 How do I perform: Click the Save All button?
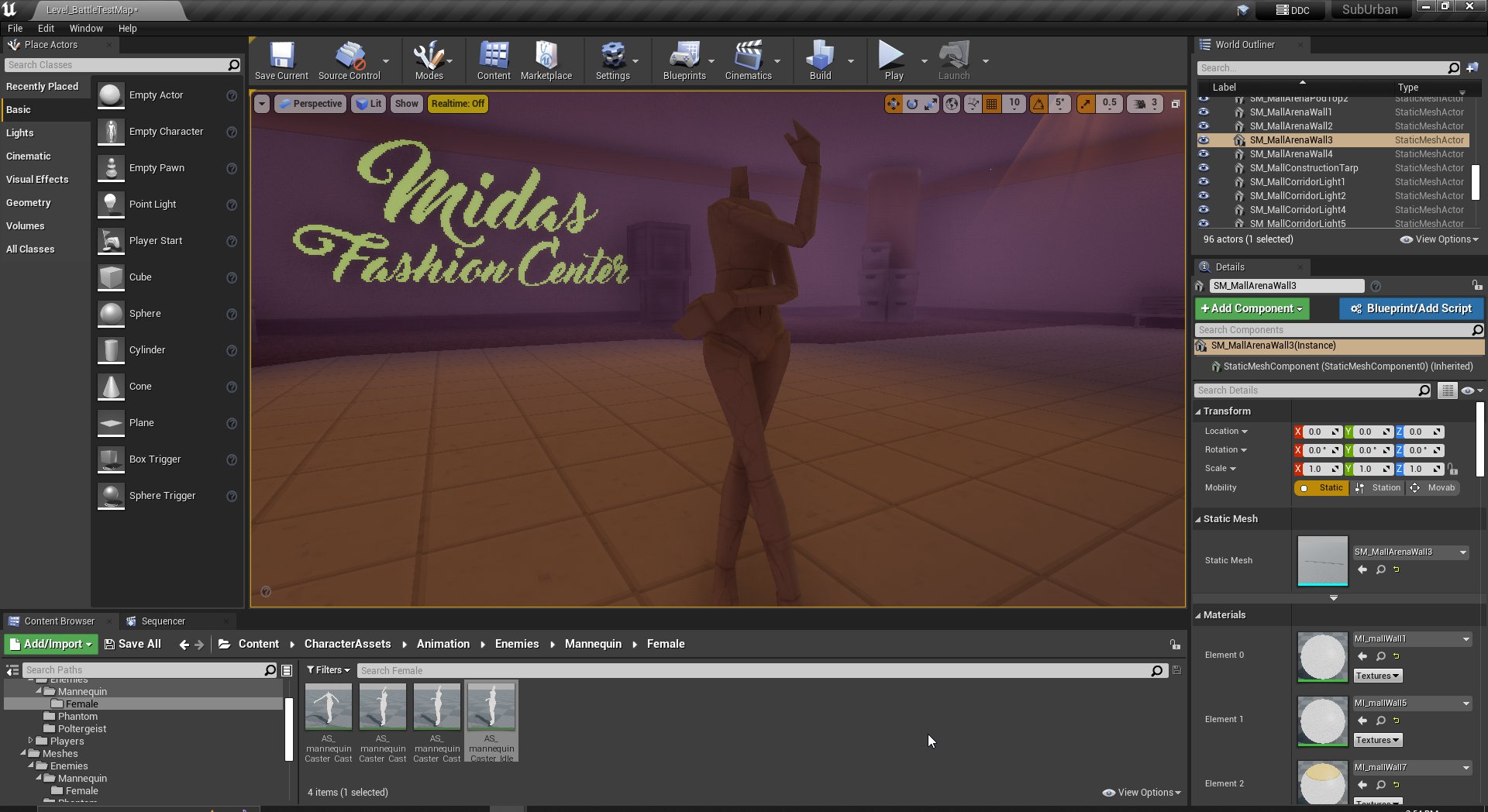pos(133,644)
